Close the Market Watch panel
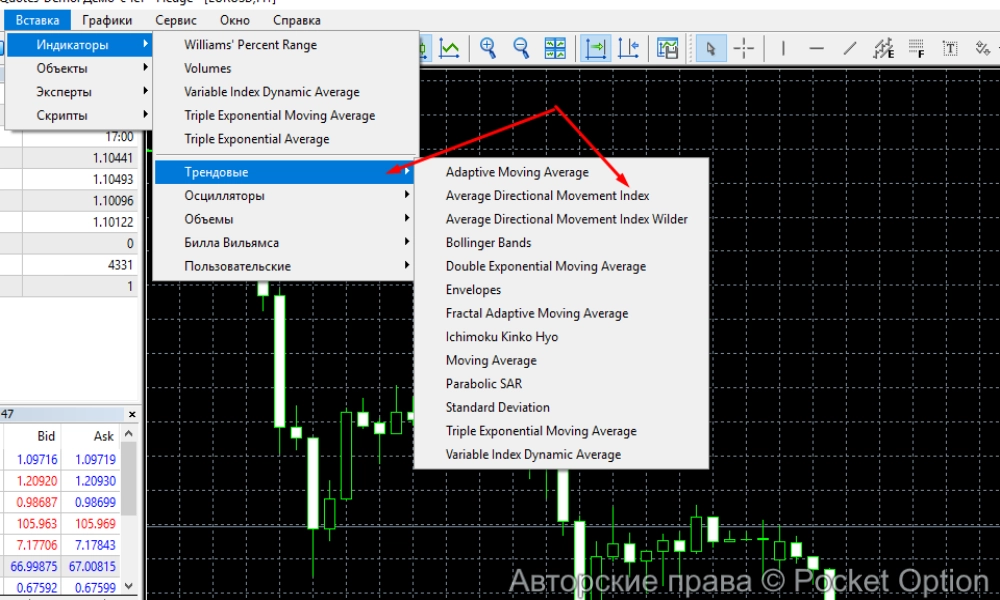 (x=132, y=414)
